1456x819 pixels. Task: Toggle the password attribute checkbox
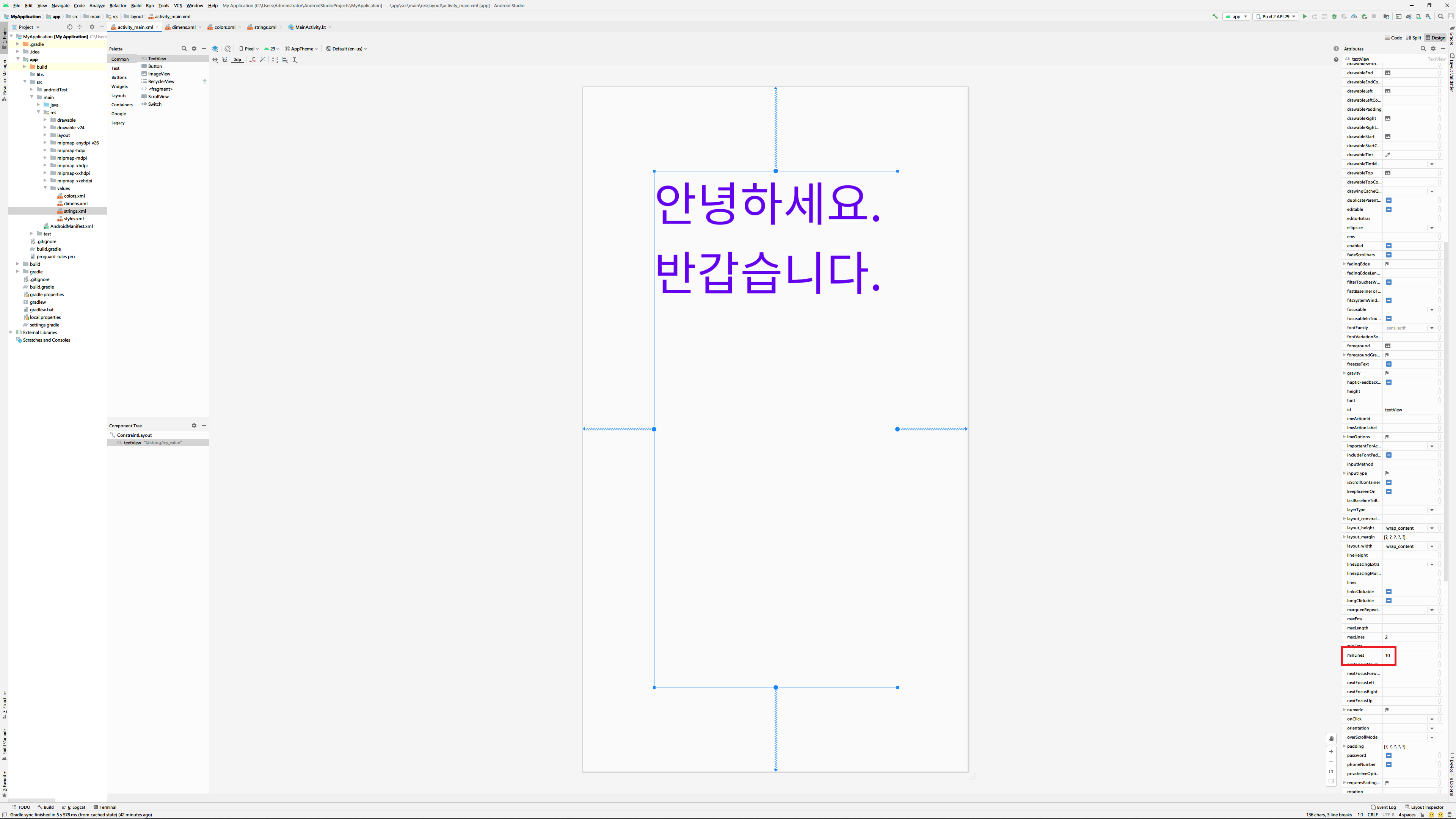click(x=1389, y=756)
